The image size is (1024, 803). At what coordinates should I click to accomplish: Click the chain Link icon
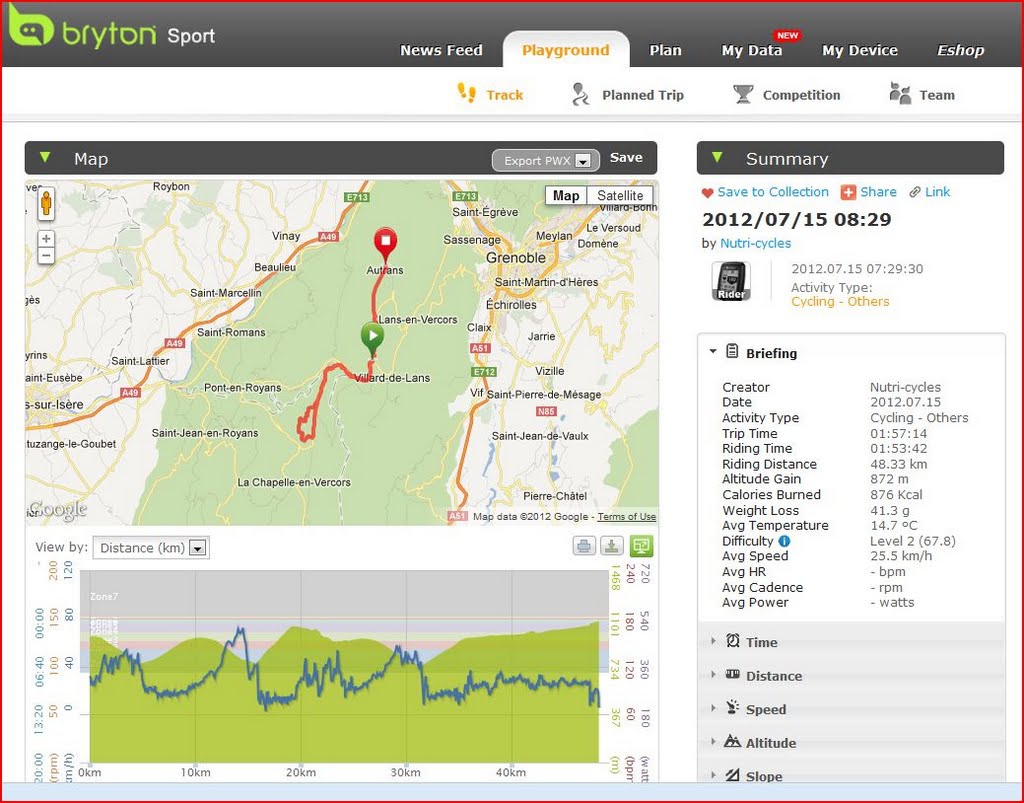915,192
